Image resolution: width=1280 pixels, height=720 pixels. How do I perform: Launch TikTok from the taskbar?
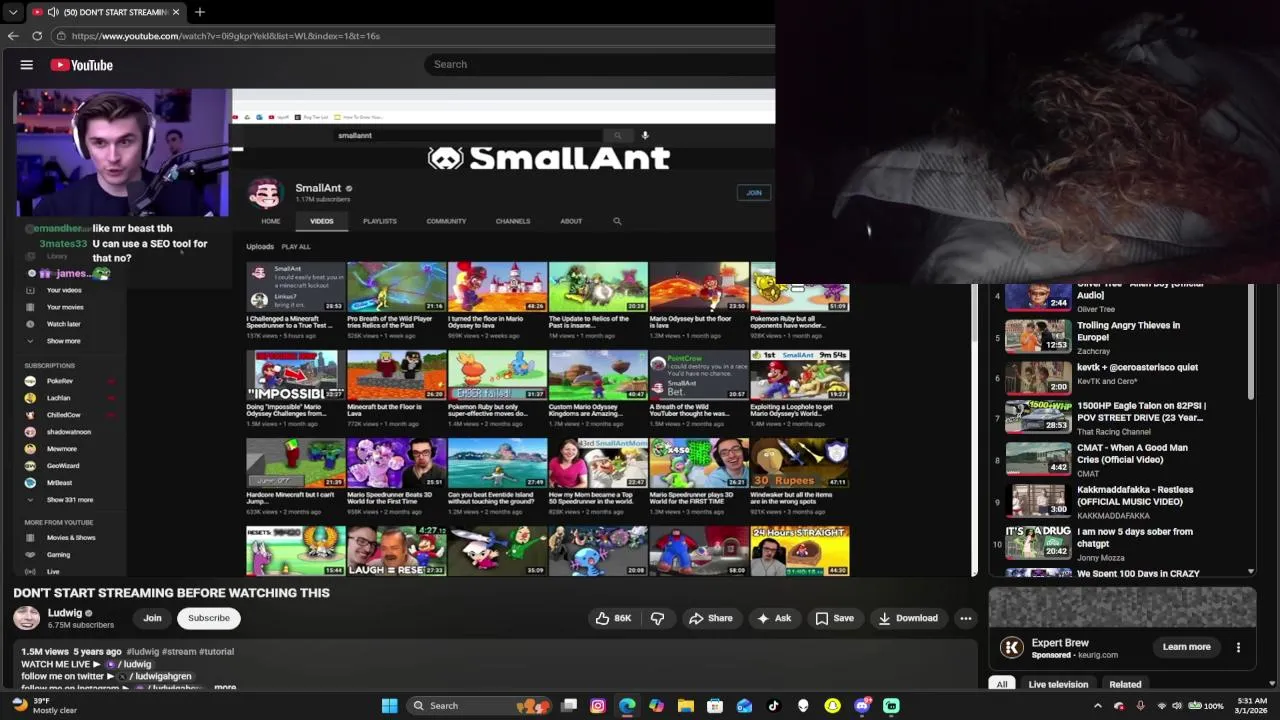[x=773, y=706]
